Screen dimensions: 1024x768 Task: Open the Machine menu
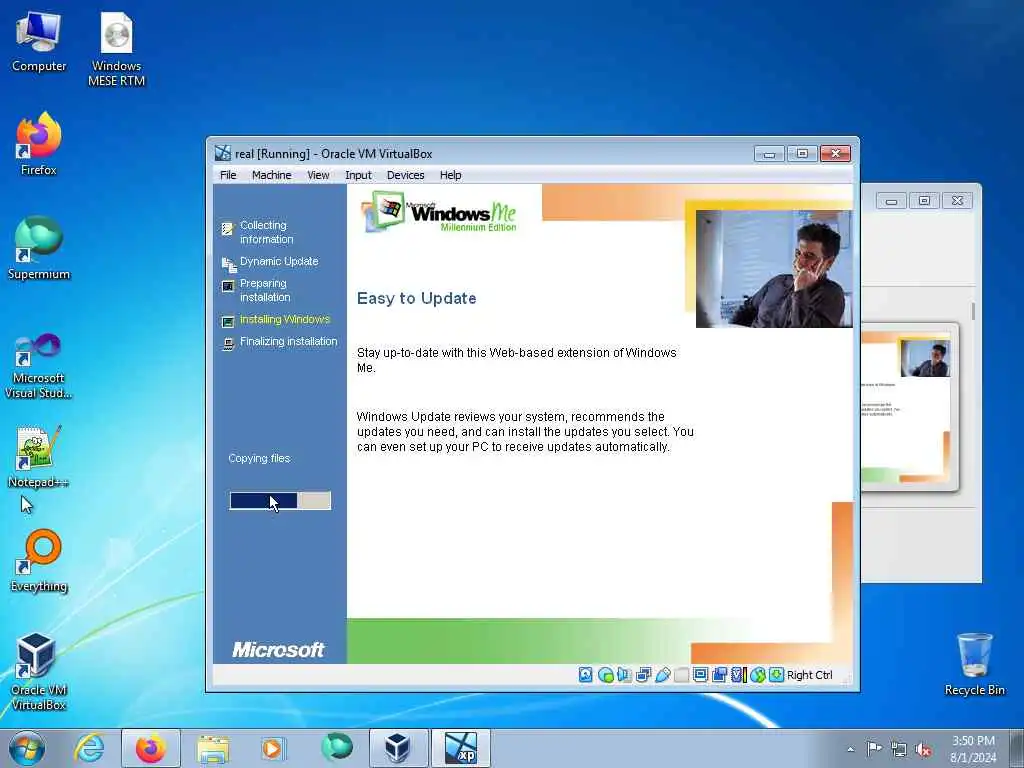tap(272, 175)
